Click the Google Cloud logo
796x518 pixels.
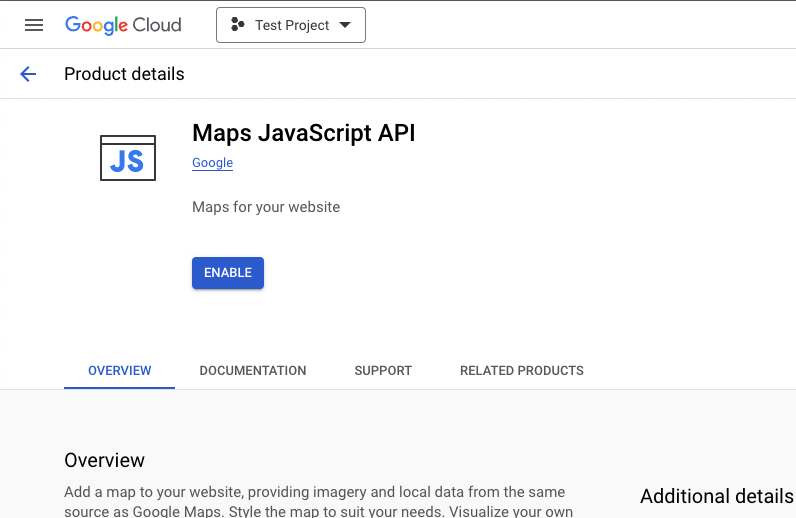(123, 25)
